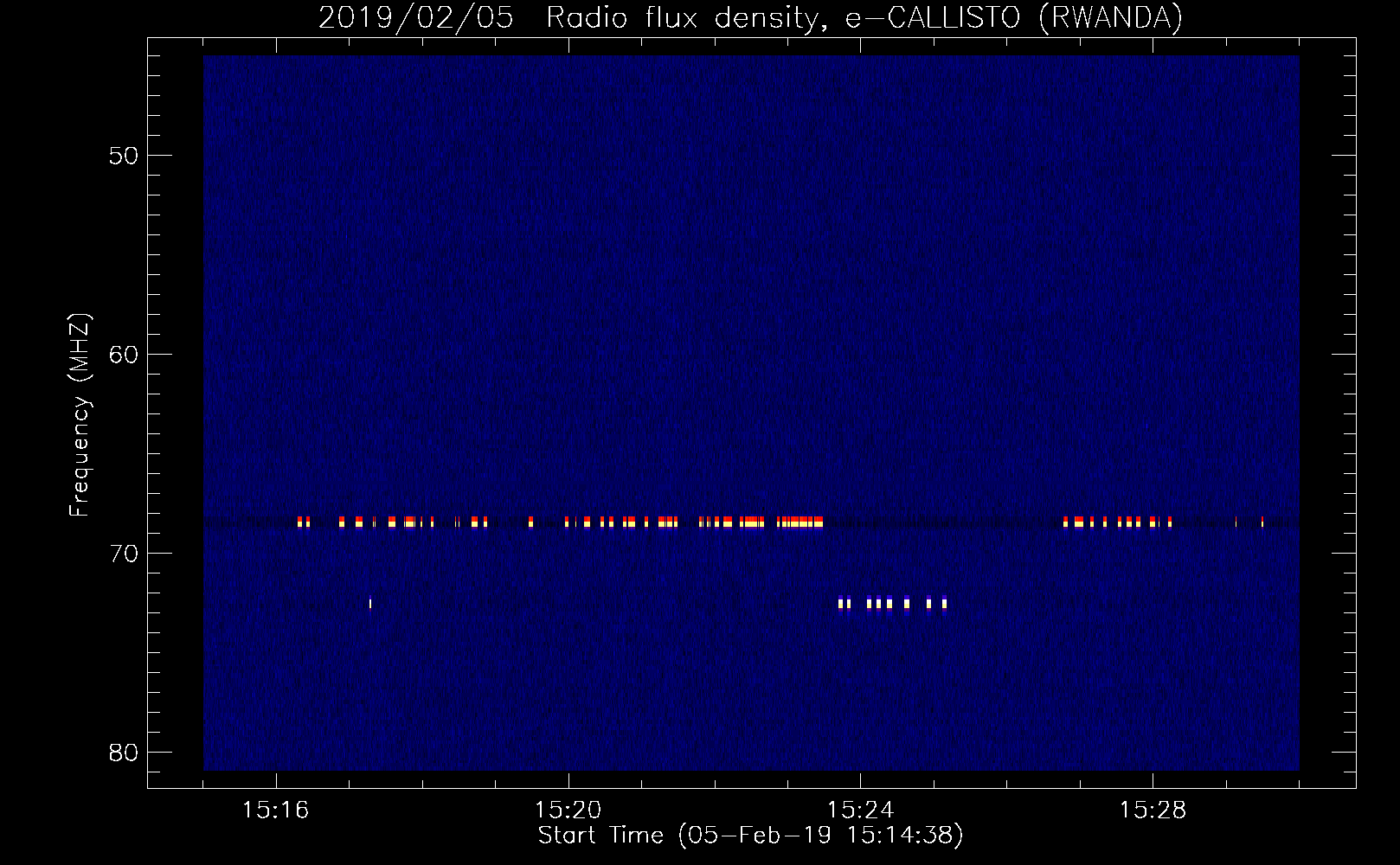
Task: Click the 15:20 time tick label
Action: pyautogui.click(x=568, y=811)
